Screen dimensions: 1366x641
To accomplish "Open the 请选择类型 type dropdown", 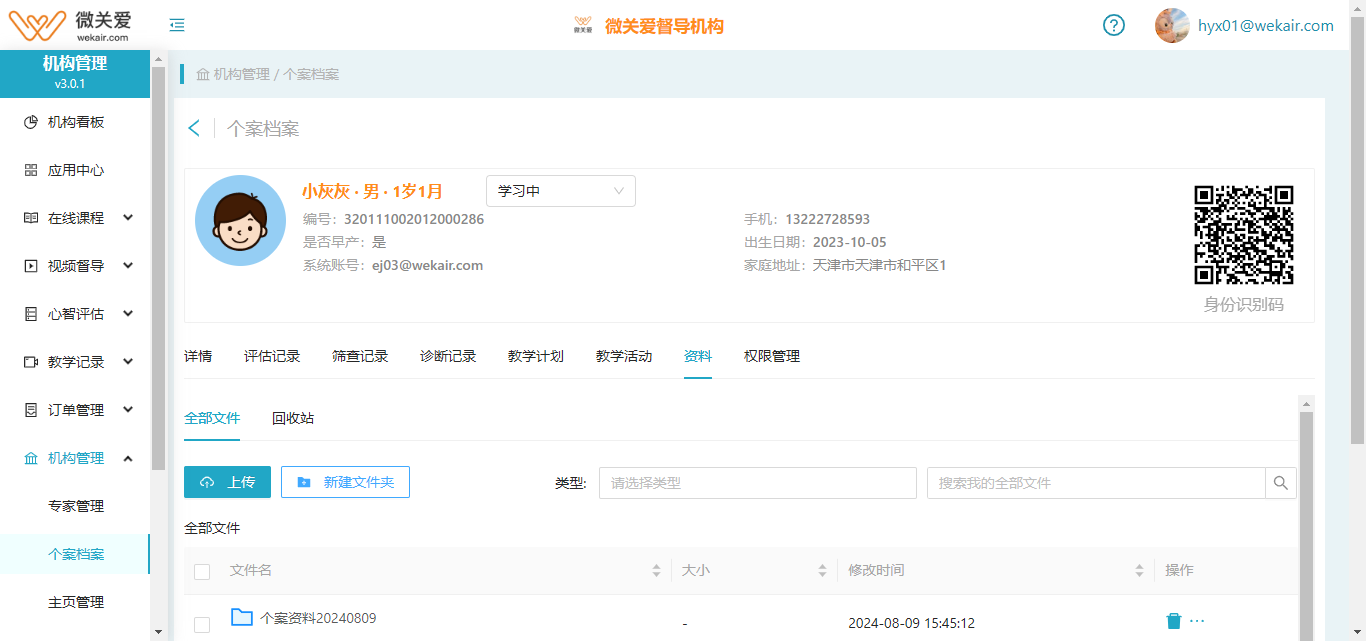I will (x=758, y=483).
